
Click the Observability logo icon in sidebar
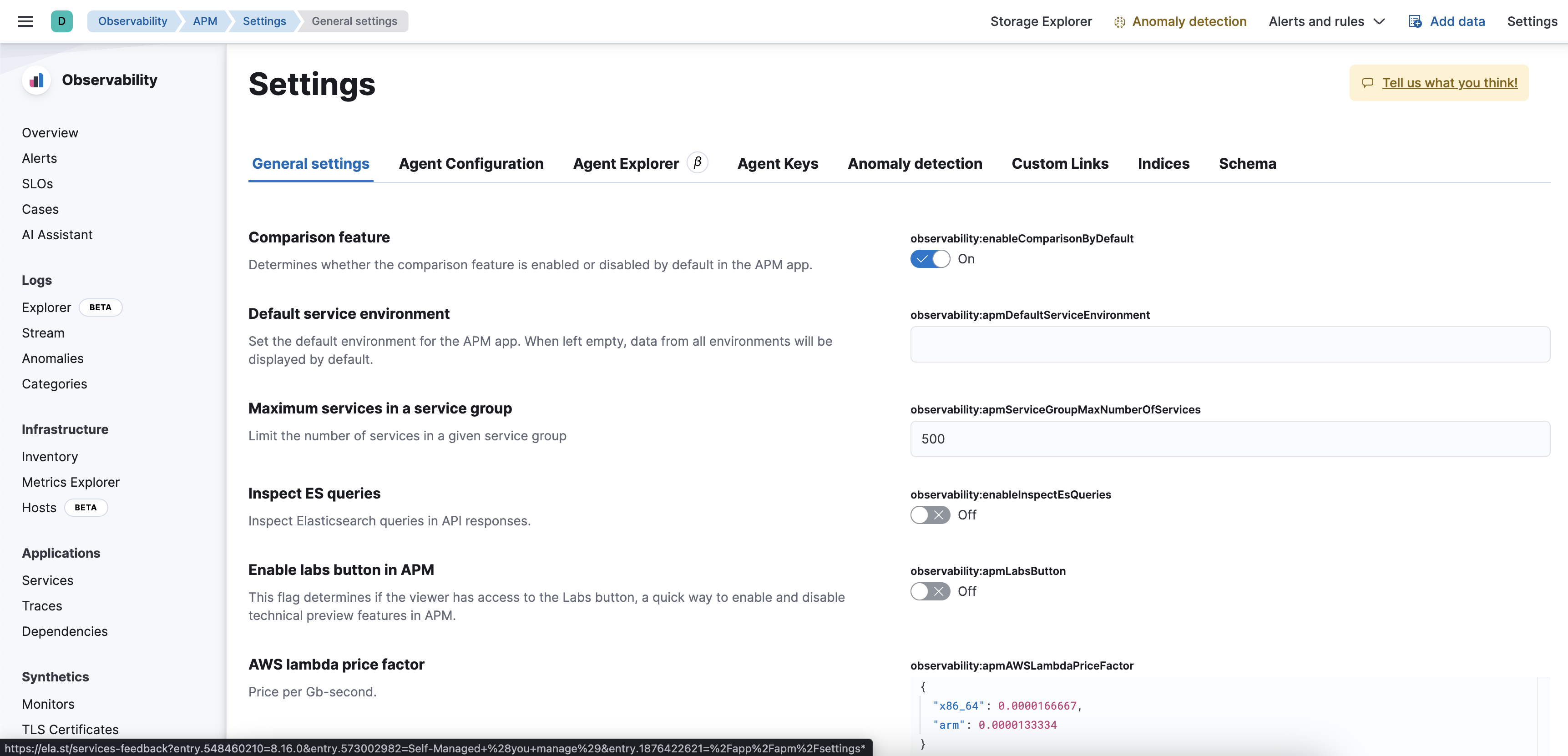point(36,81)
